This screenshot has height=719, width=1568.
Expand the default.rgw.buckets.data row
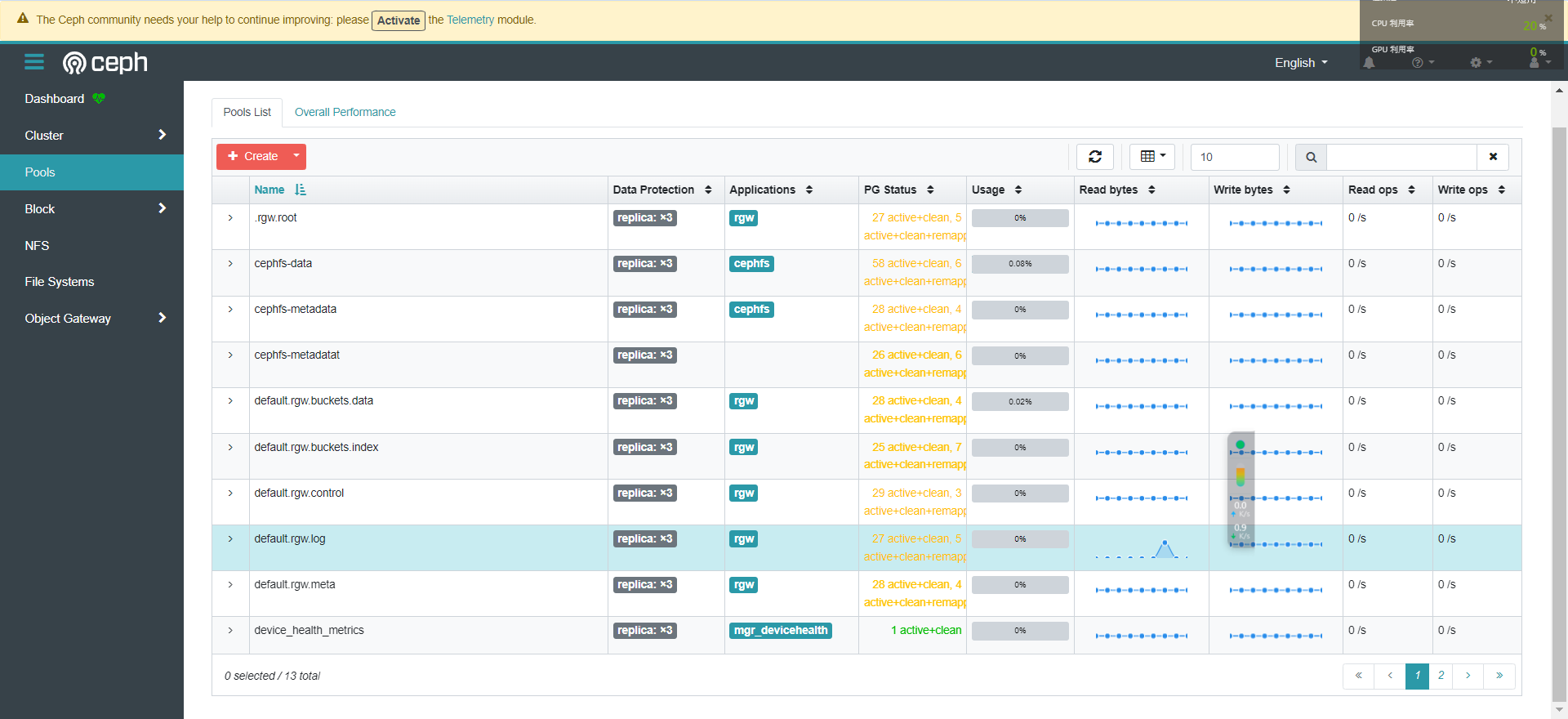point(230,401)
